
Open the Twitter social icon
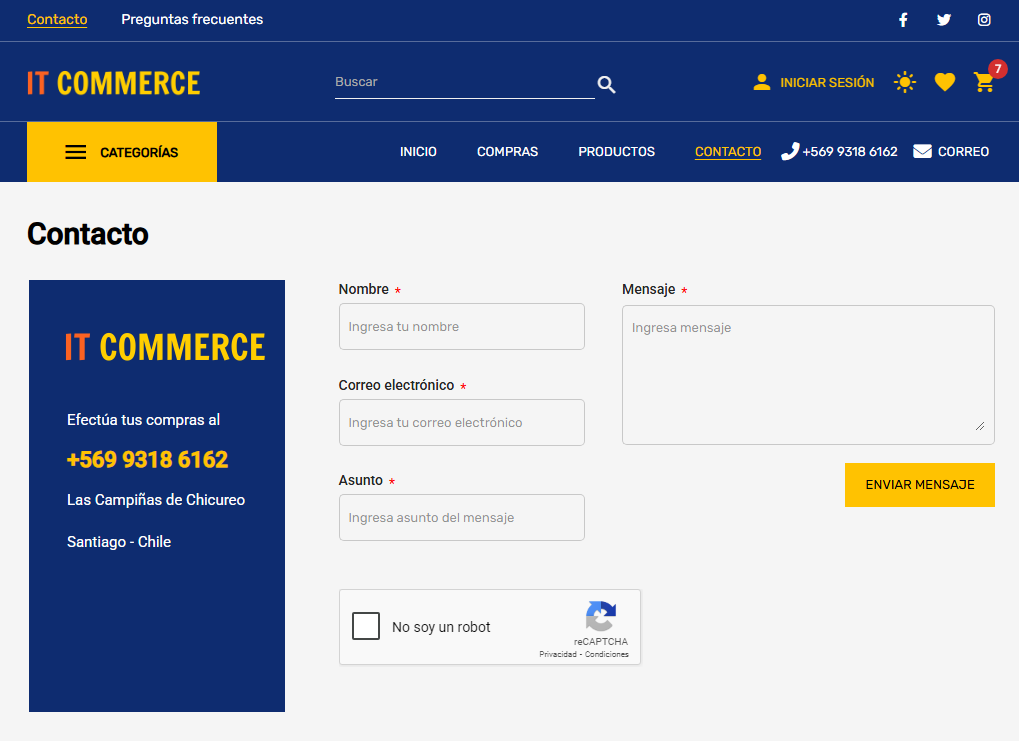coord(944,20)
